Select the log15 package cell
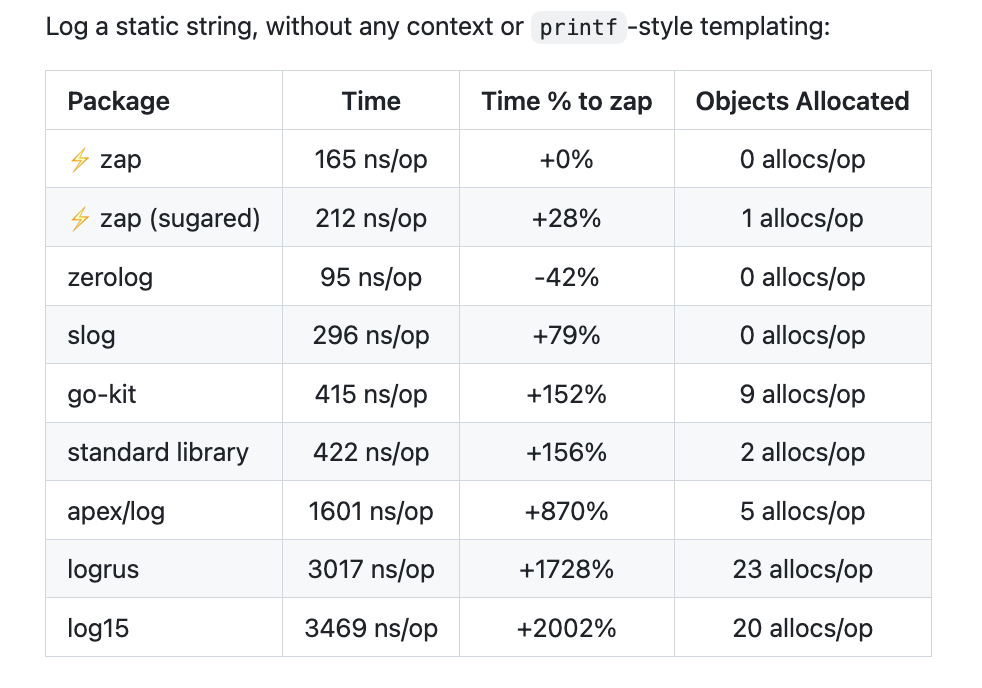The image size is (982, 688). [x=98, y=628]
